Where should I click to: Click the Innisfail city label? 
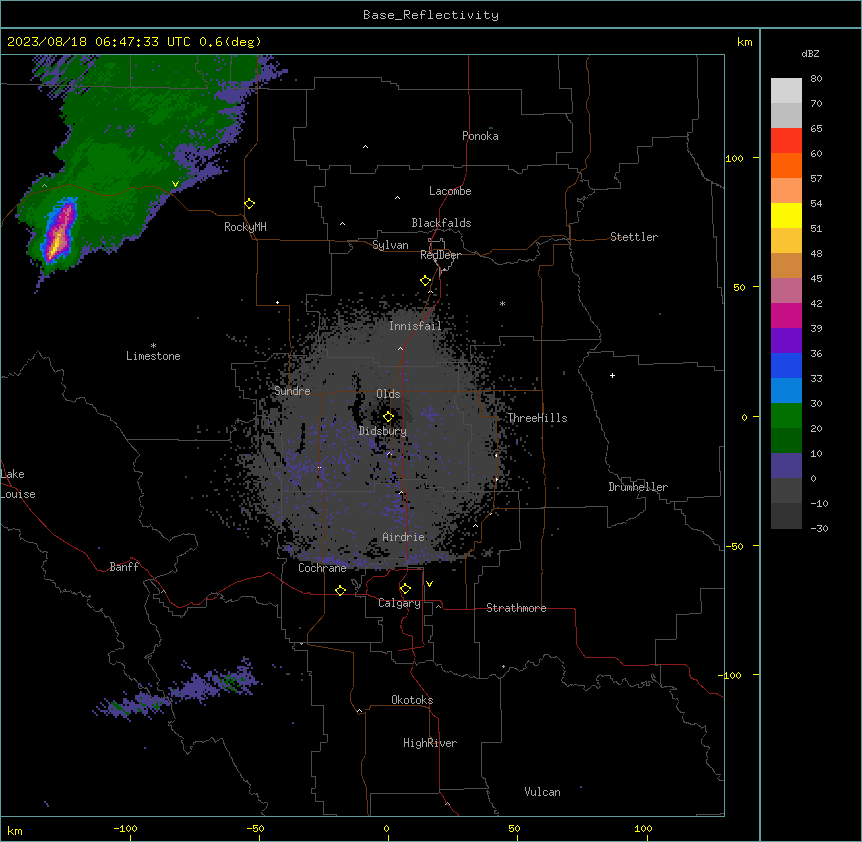pos(415,326)
